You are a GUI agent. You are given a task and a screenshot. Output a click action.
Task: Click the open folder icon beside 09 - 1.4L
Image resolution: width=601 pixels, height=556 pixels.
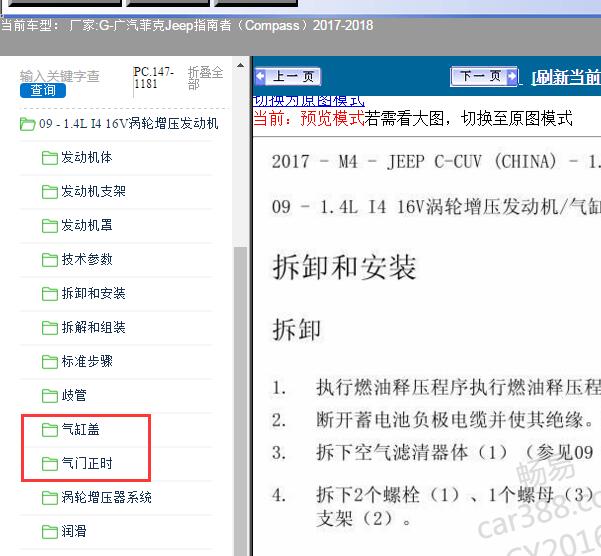click(27, 124)
